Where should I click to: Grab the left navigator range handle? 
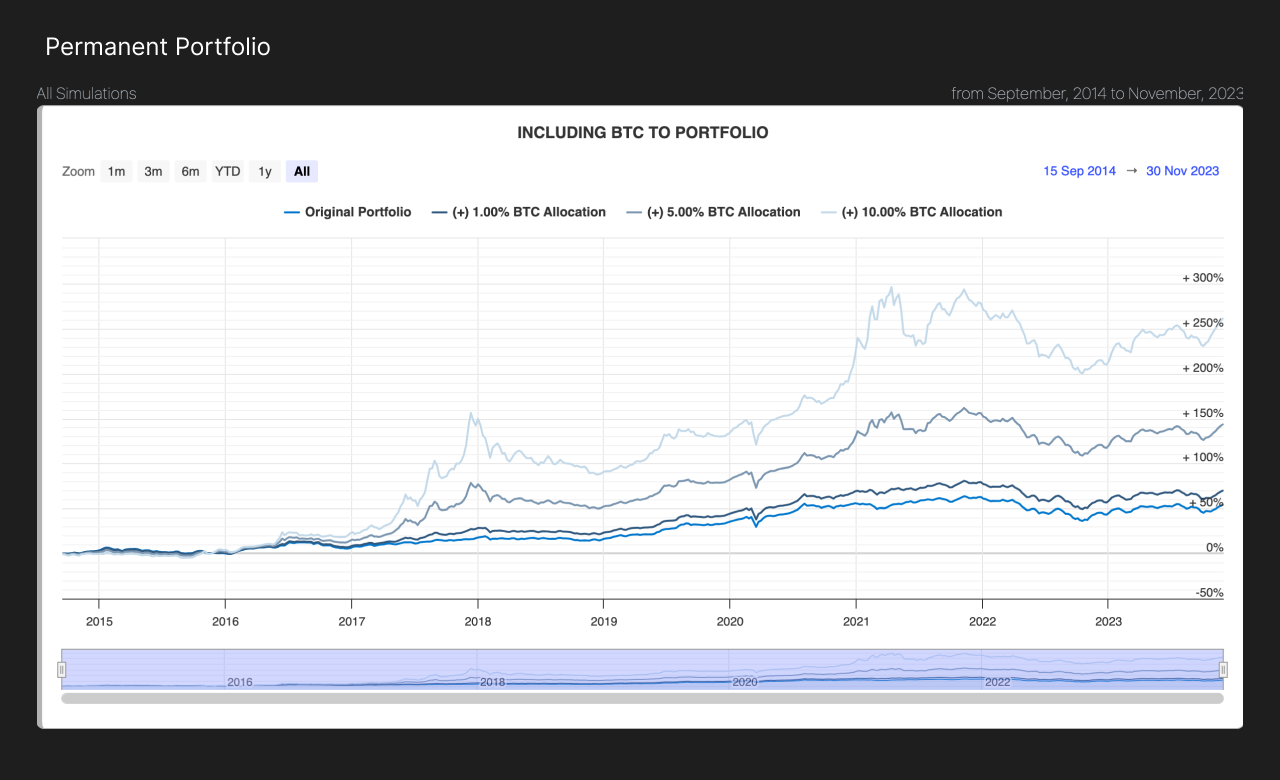coord(62,669)
